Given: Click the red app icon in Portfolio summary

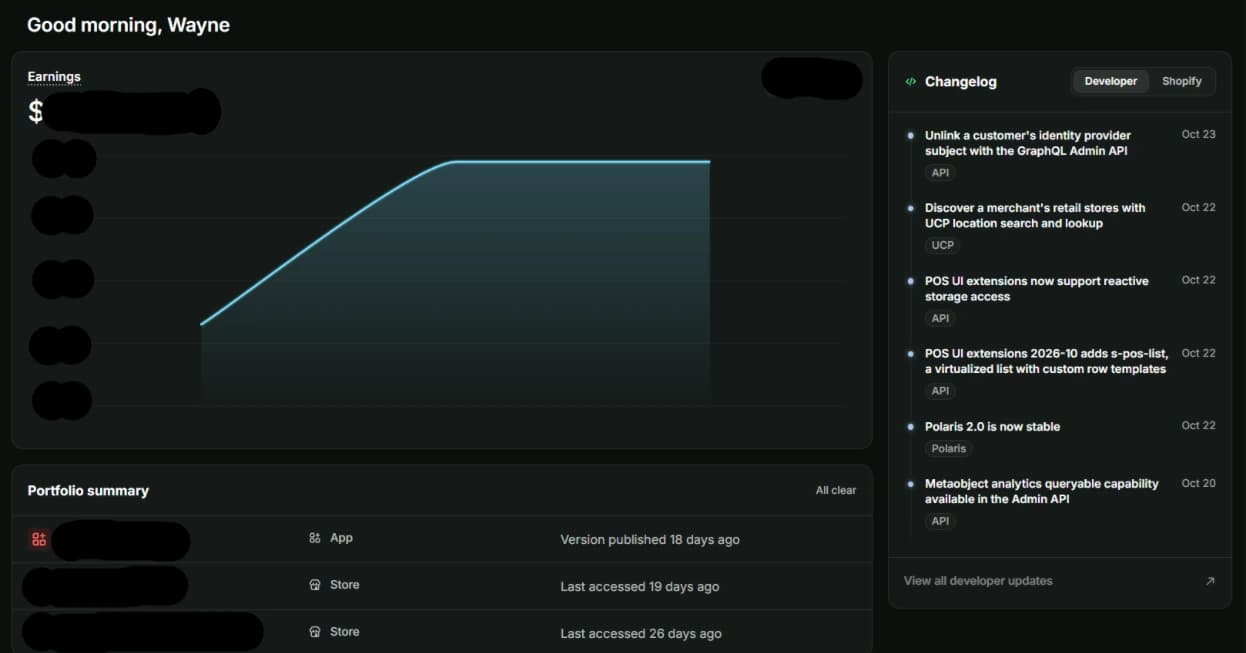Looking at the screenshot, I should tap(39, 540).
